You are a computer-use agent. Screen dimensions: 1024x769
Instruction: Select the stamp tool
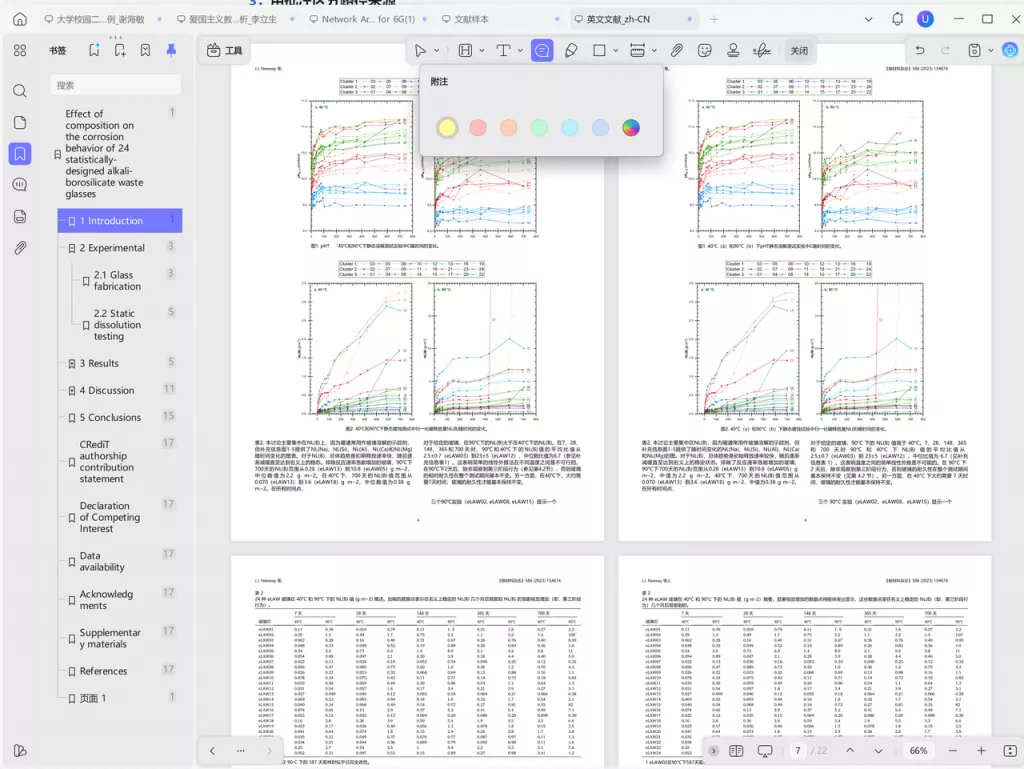pyautogui.click(x=733, y=50)
